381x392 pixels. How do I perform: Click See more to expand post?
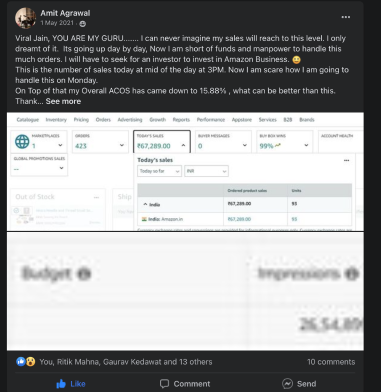(63, 101)
